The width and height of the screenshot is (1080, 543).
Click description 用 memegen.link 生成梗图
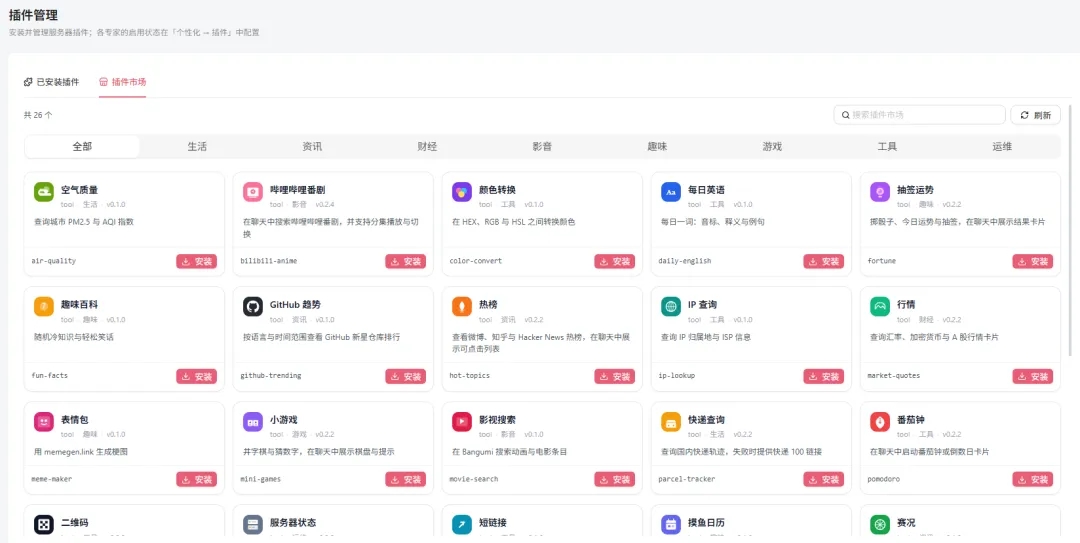[x=81, y=452]
